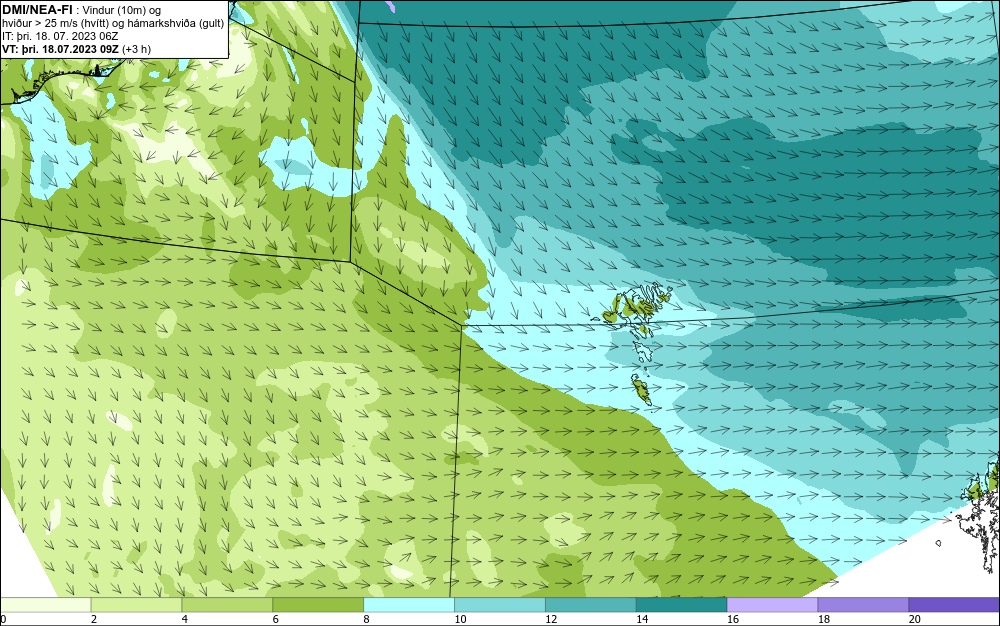Click the legend value '8'
1000x626 pixels.
click(367, 619)
